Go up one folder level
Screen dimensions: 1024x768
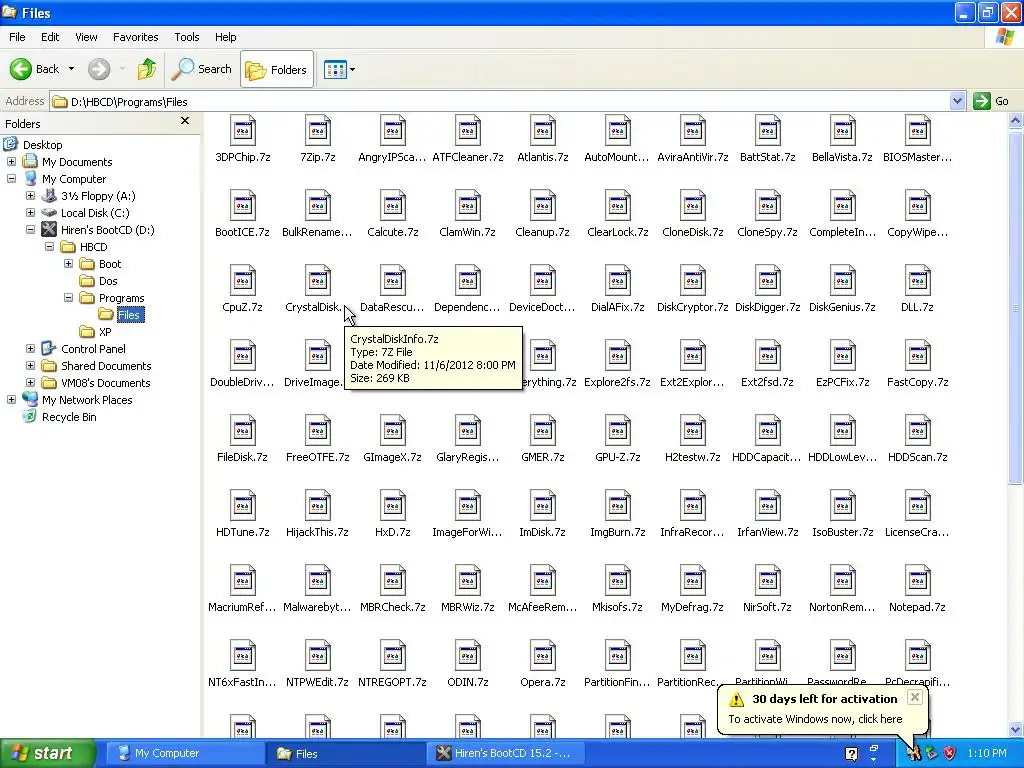(x=146, y=69)
